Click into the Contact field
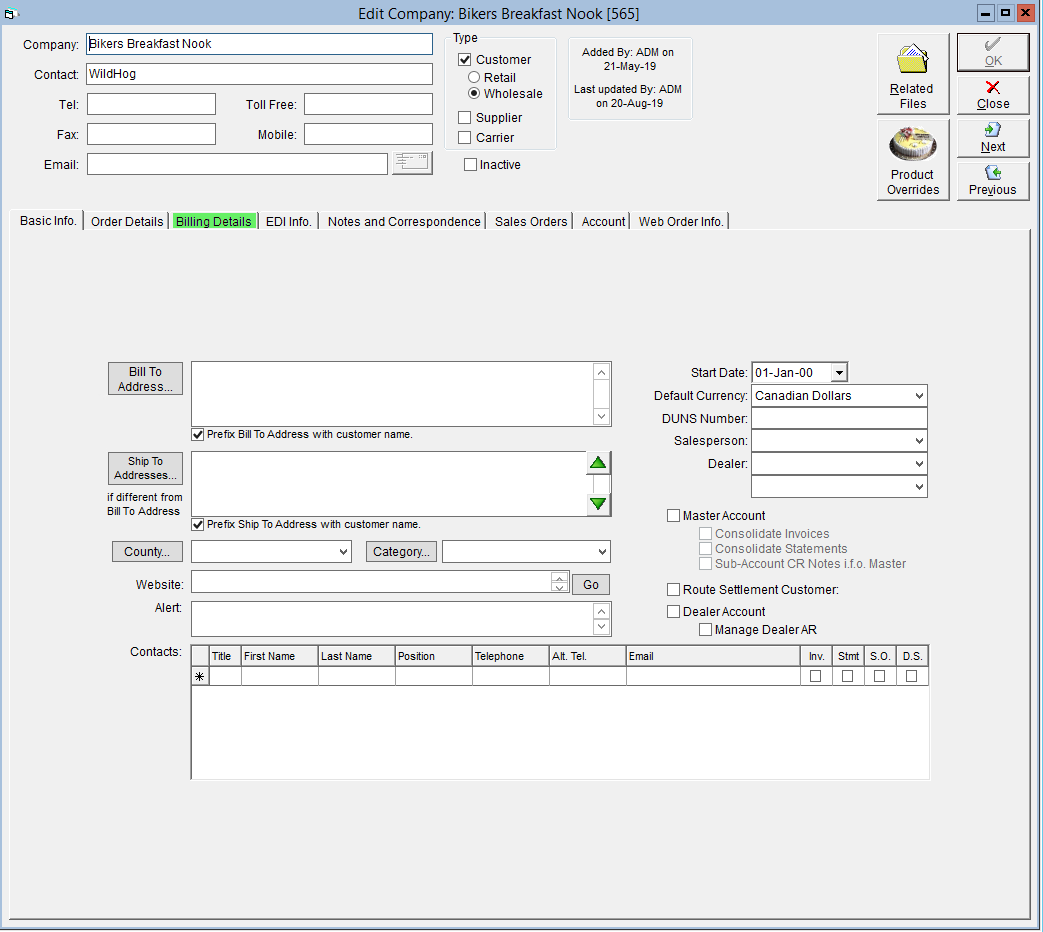Viewport: 1043px width, 932px height. 259,74
